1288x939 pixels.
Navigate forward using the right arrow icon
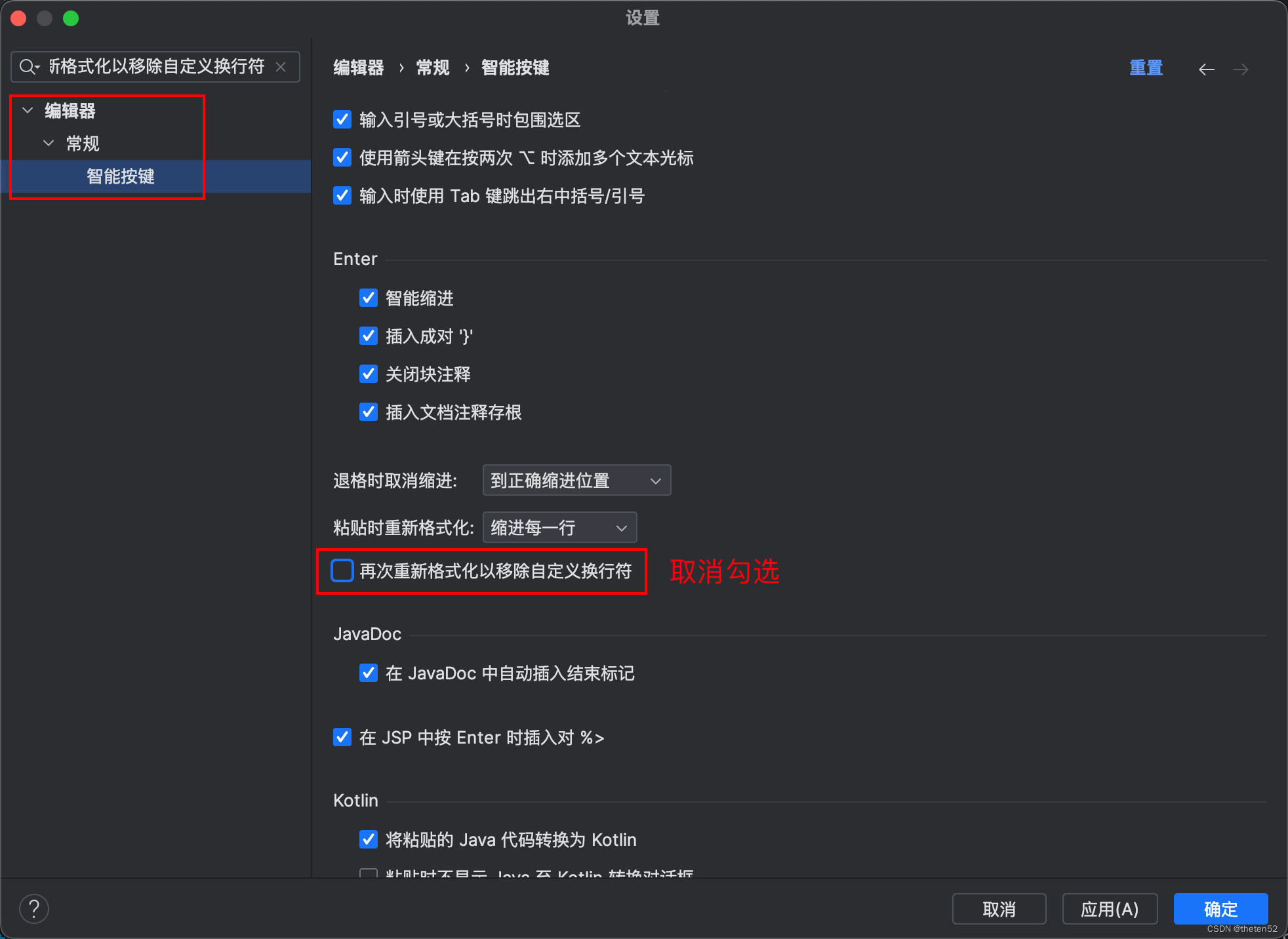coord(1241,69)
